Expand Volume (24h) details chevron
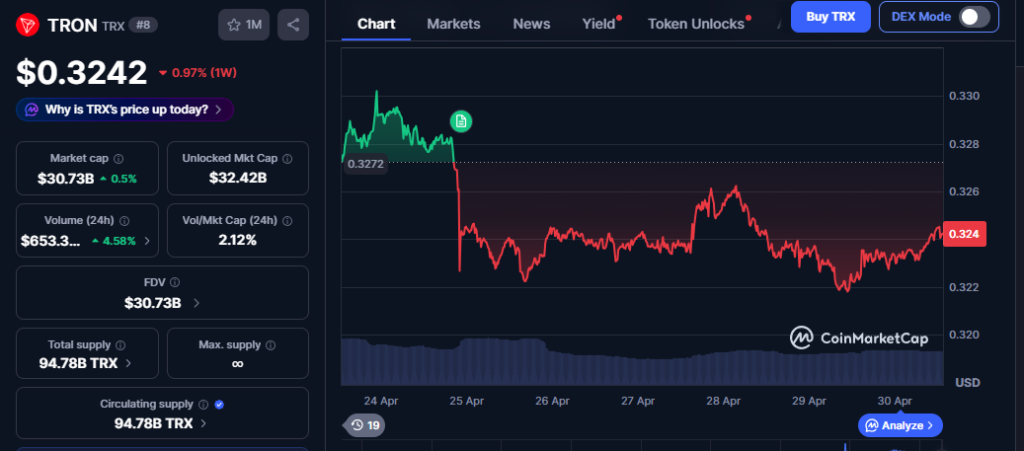This screenshot has width=1024, height=451. [x=148, y=241]
